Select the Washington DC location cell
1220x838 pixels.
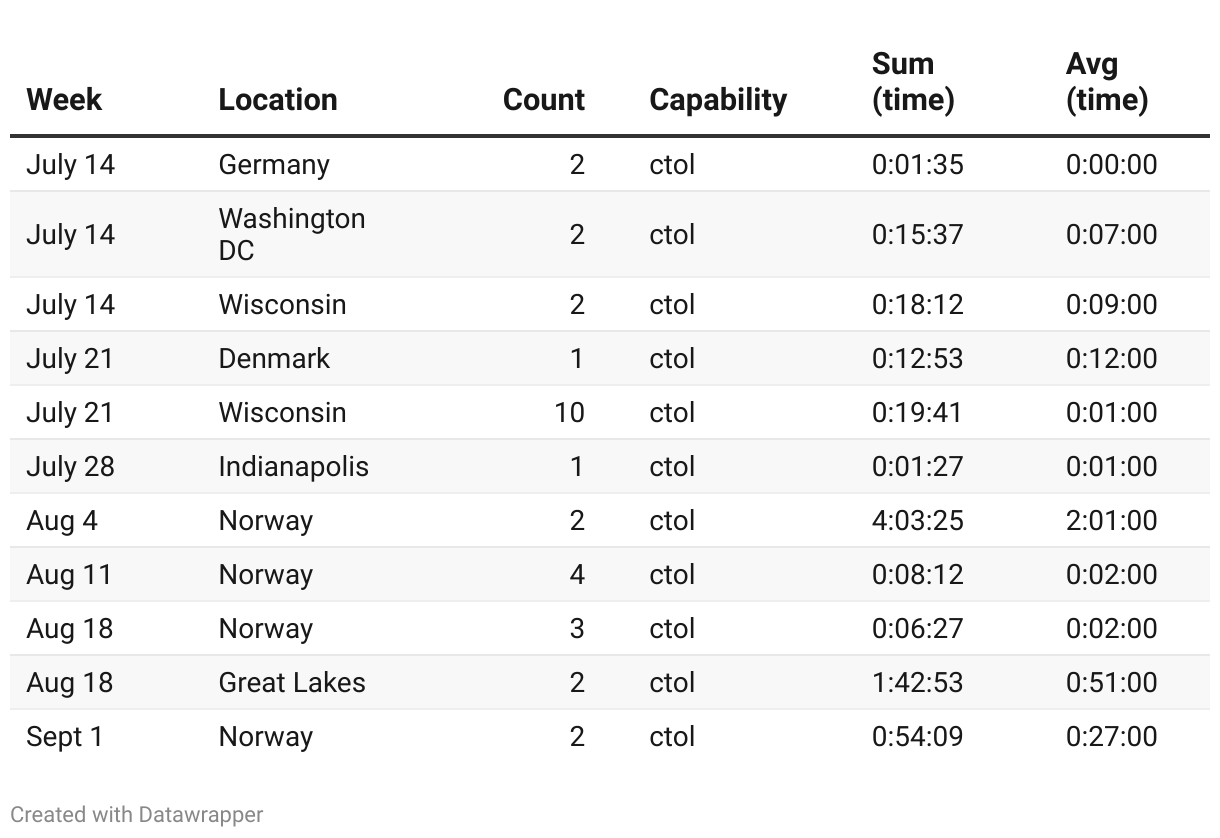coord(291,234)
